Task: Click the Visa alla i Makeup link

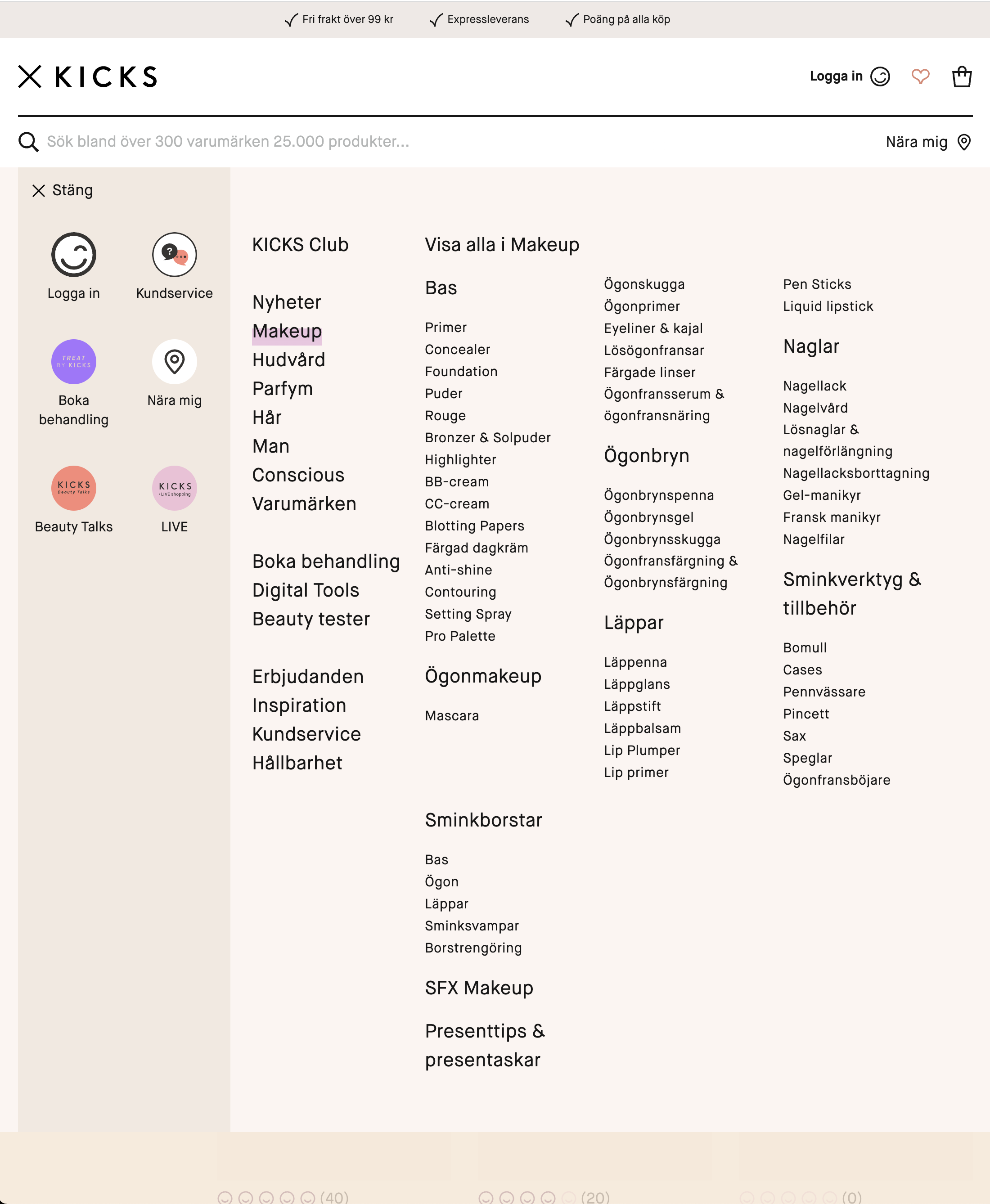Action: [502, 244]
